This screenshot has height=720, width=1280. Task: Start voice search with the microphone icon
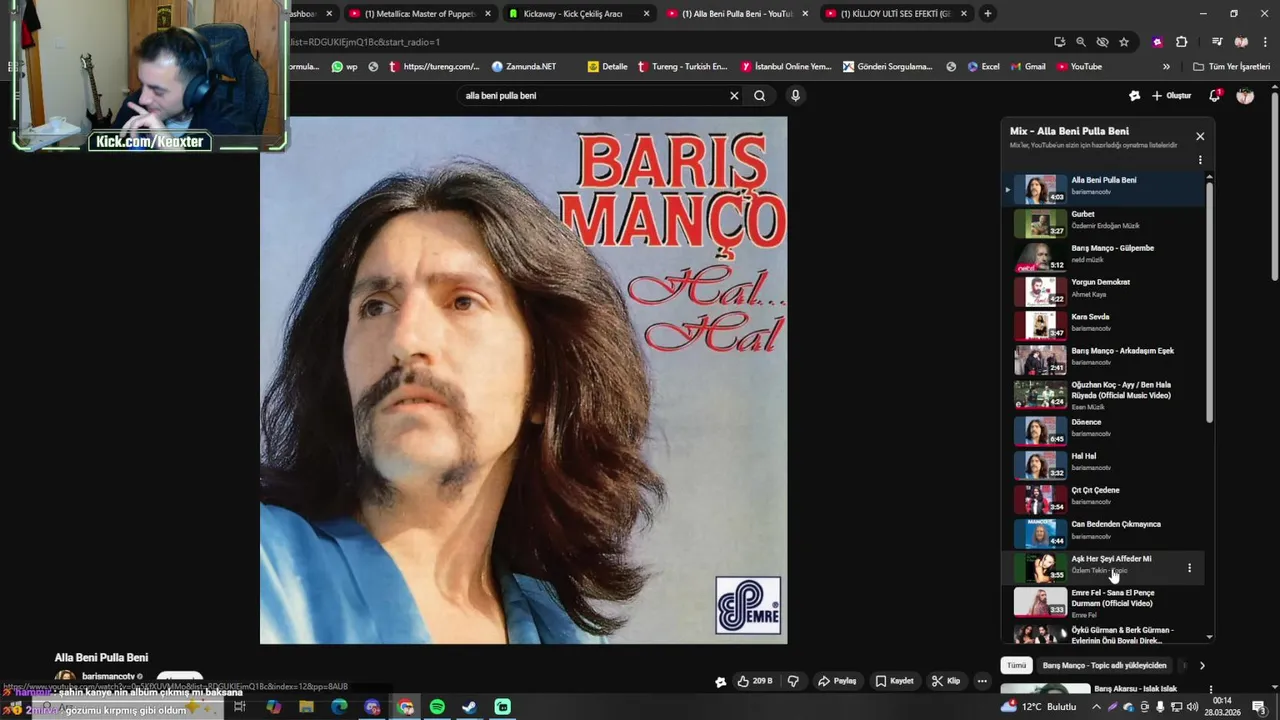click(x=795, y=96)
